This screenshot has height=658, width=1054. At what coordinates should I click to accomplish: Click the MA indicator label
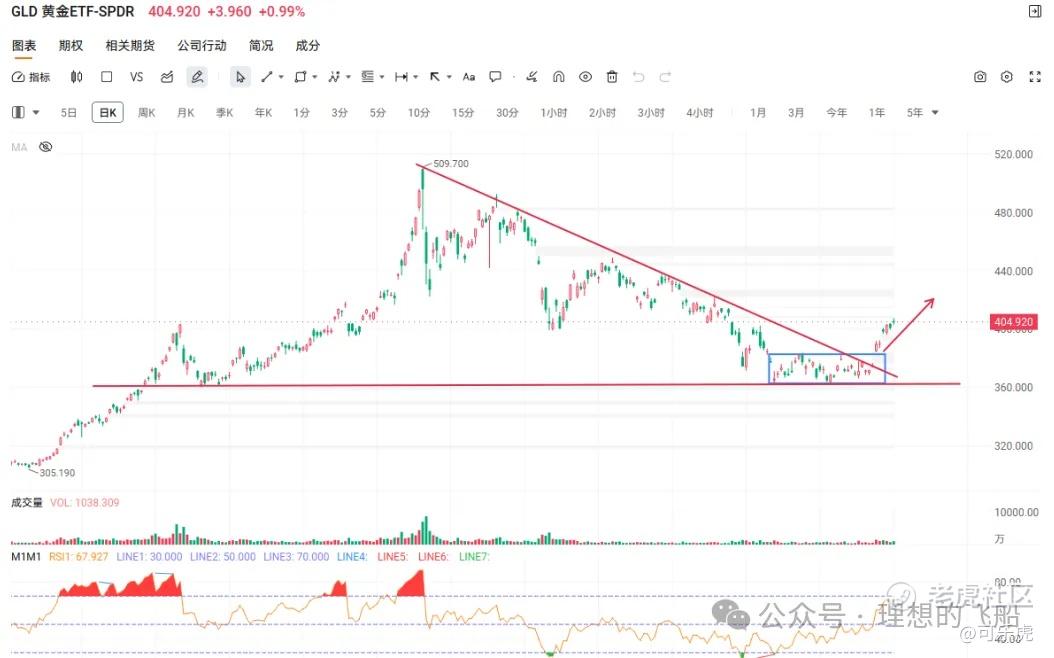click(19, 147)
